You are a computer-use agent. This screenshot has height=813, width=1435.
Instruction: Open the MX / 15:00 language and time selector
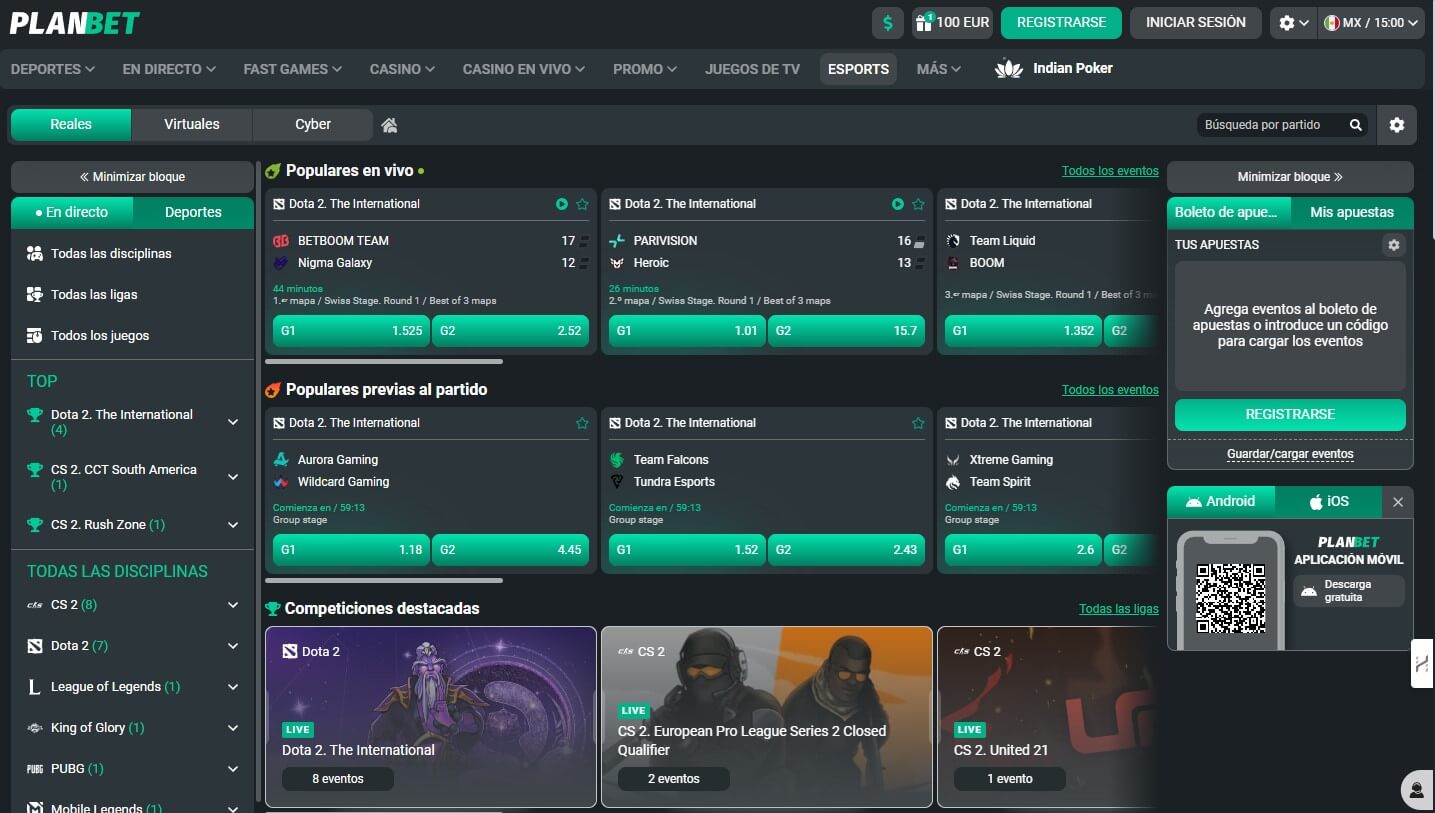click(x=1371, y=23)
